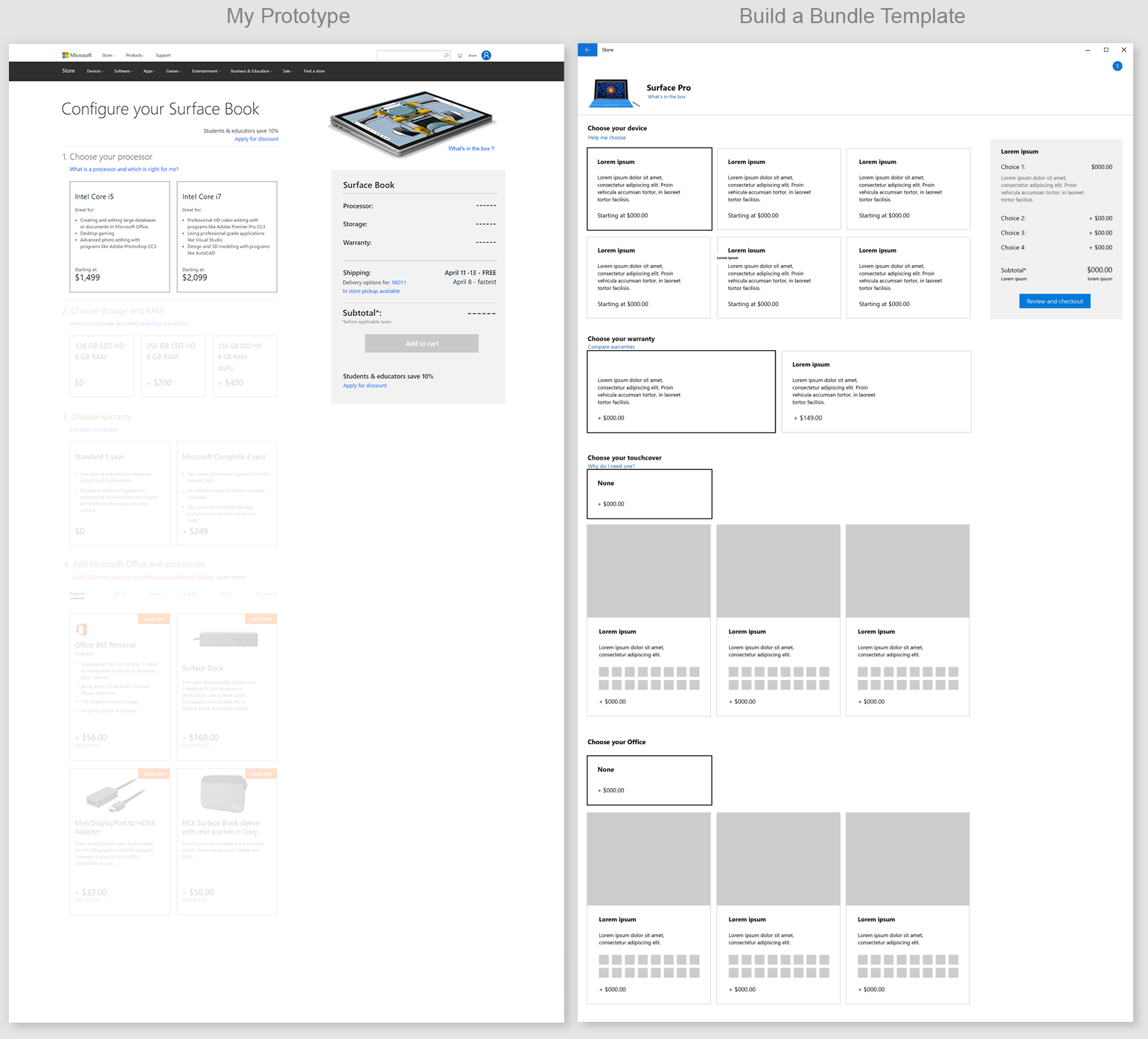This screenshot has width=1148, height=1039.
Task: Click the Surface Book product image
Action: tap(411, 124)
